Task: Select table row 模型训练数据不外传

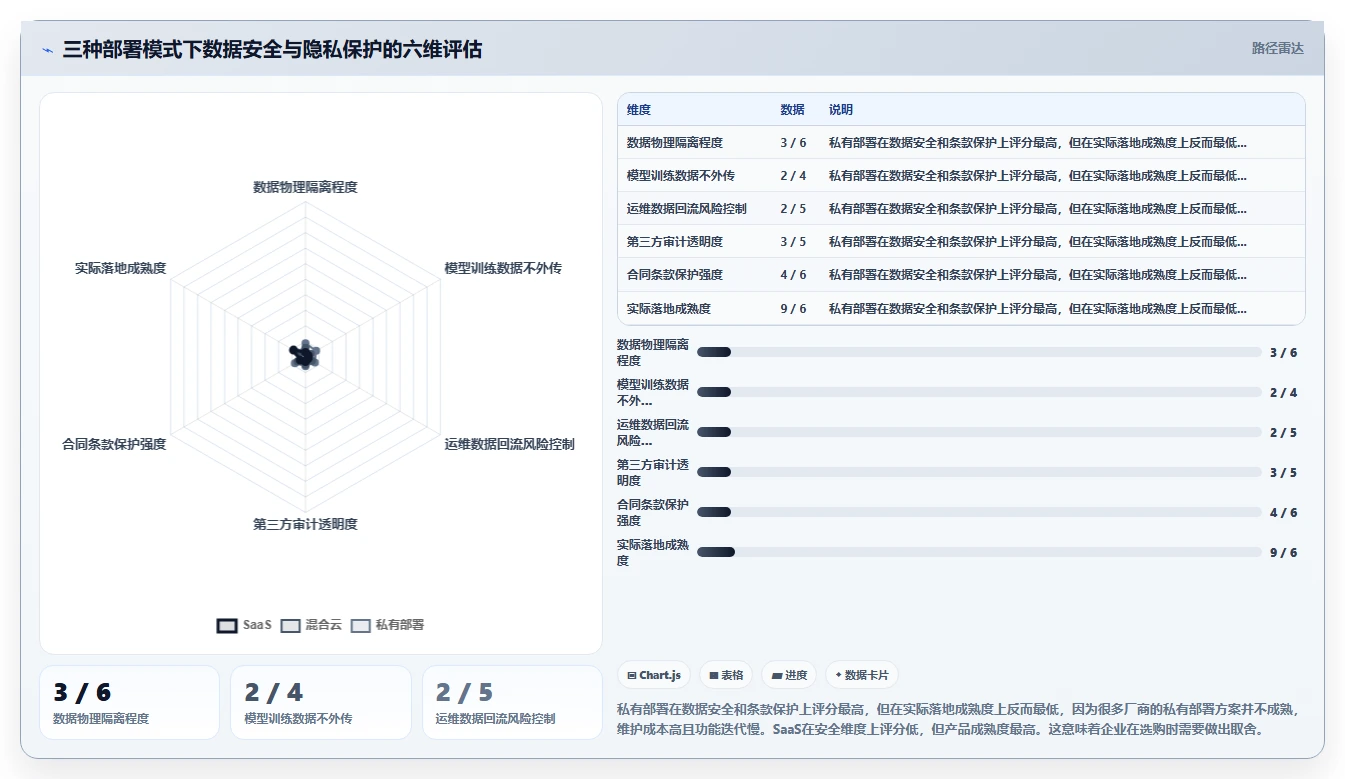Action: point(961,176)
